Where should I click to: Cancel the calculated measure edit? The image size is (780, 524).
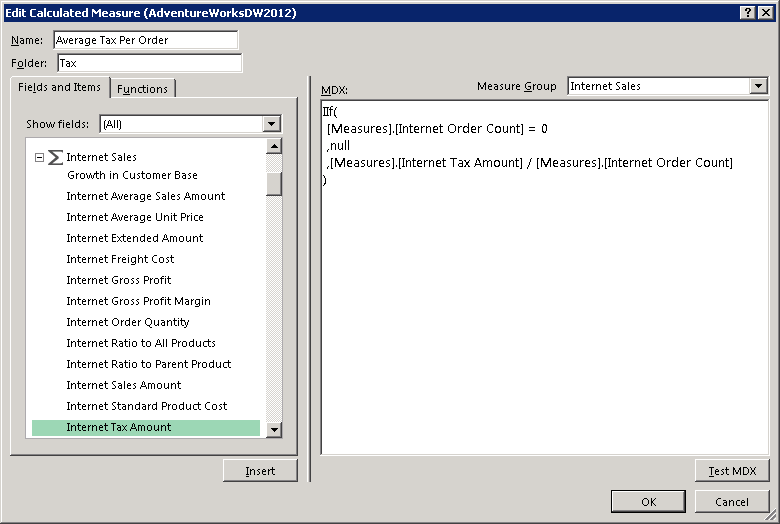coord(732,502)
